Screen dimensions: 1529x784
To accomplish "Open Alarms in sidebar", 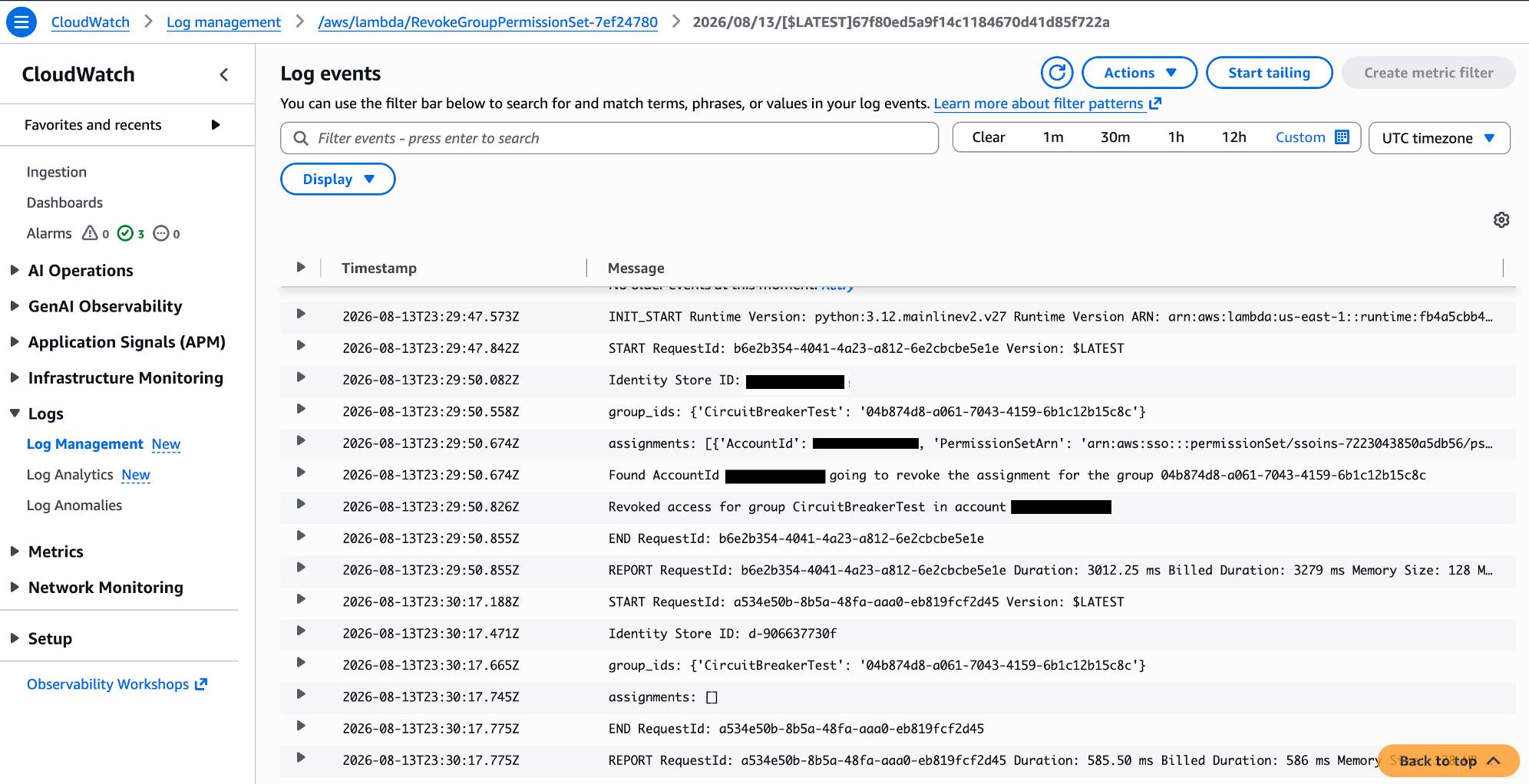I will tap(49, 233).
